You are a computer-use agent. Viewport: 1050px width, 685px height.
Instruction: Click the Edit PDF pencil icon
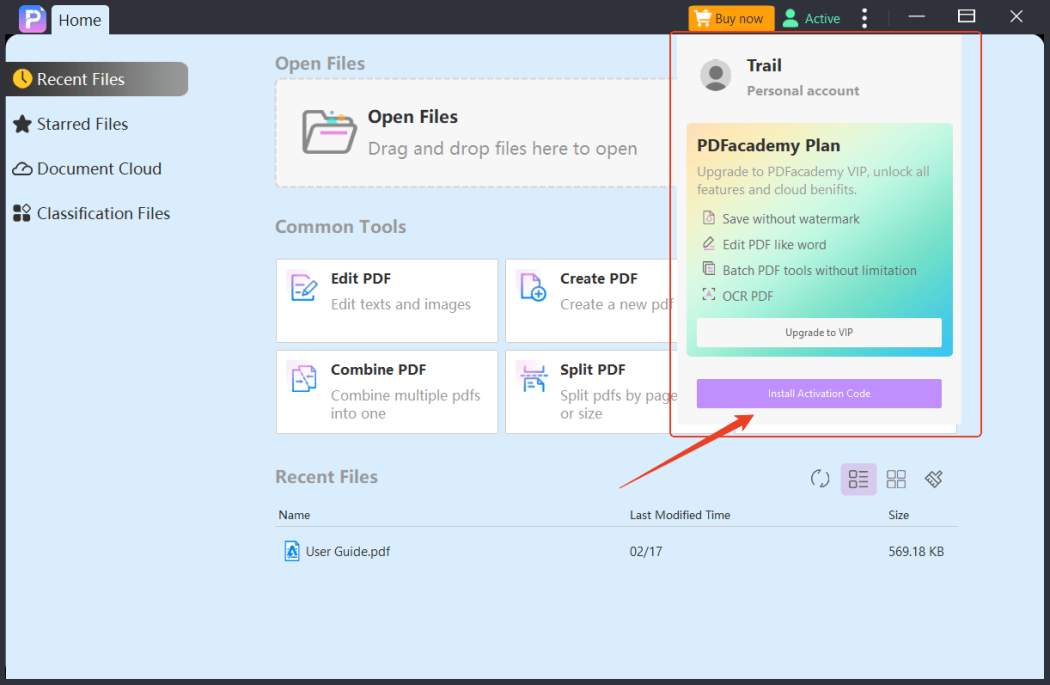303,287
